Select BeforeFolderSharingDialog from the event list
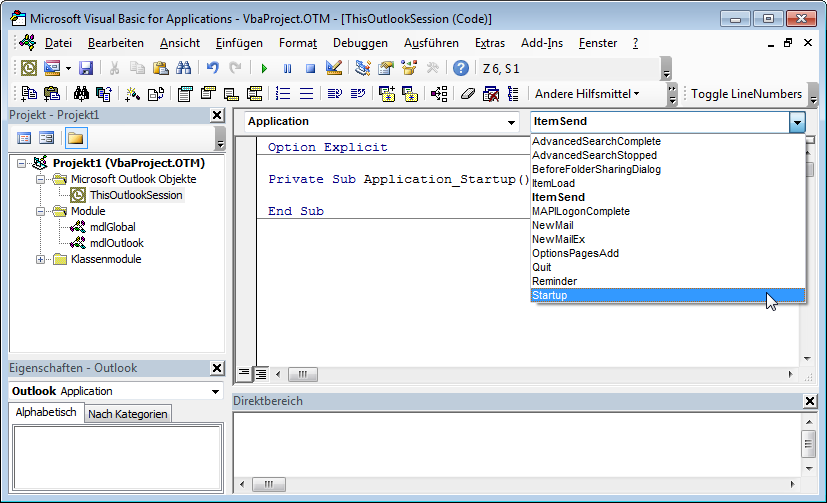827x503 pixels. [668, 169]
